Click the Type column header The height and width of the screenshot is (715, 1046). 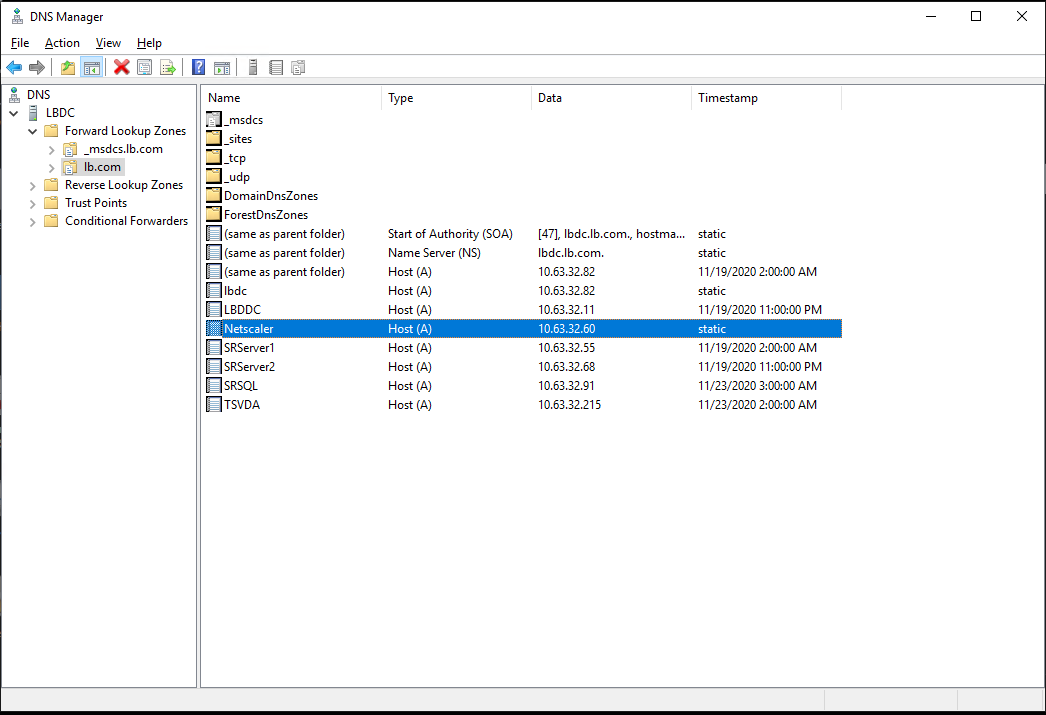click(400, 97)
